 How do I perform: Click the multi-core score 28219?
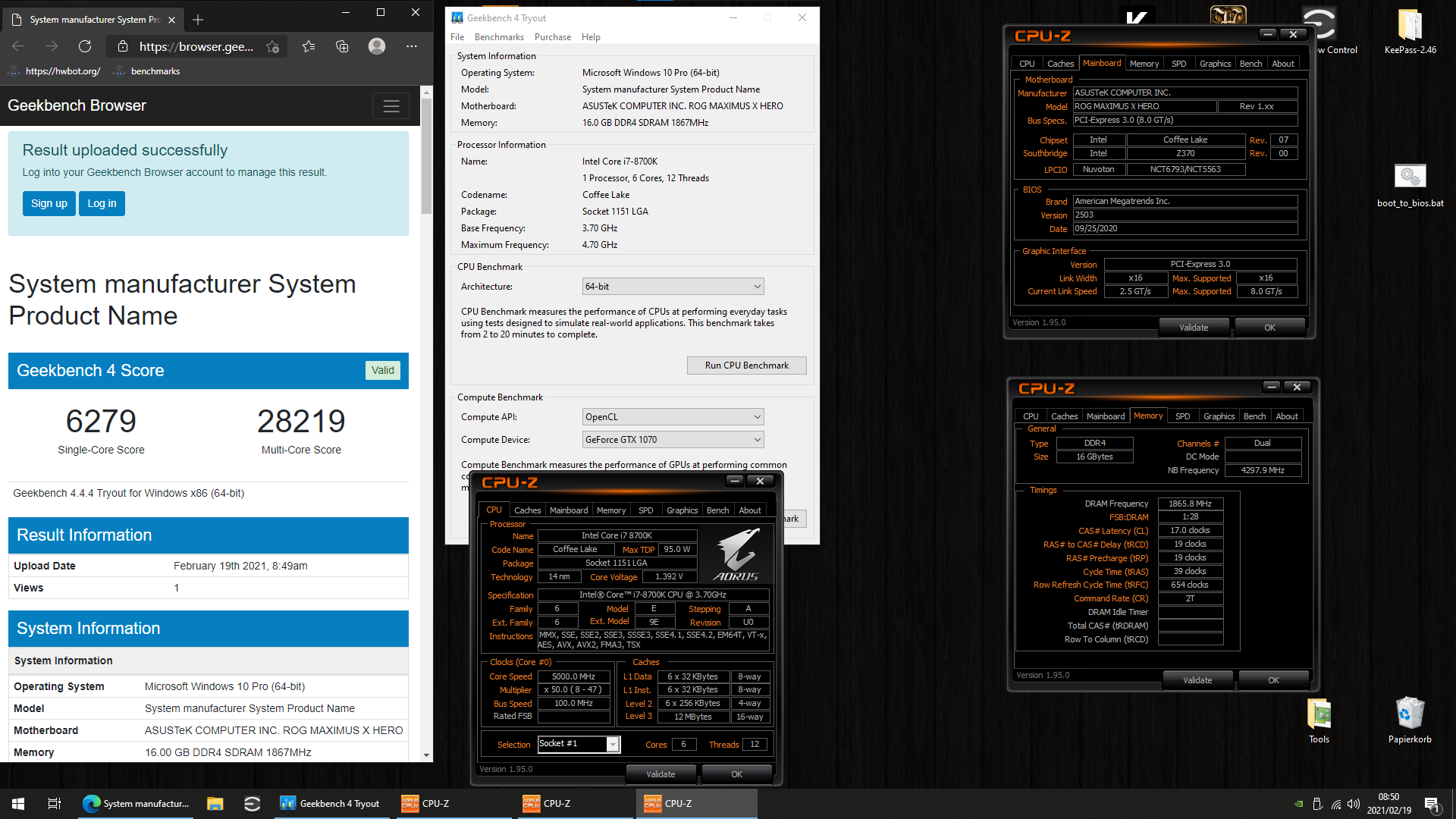click(301, 421)
